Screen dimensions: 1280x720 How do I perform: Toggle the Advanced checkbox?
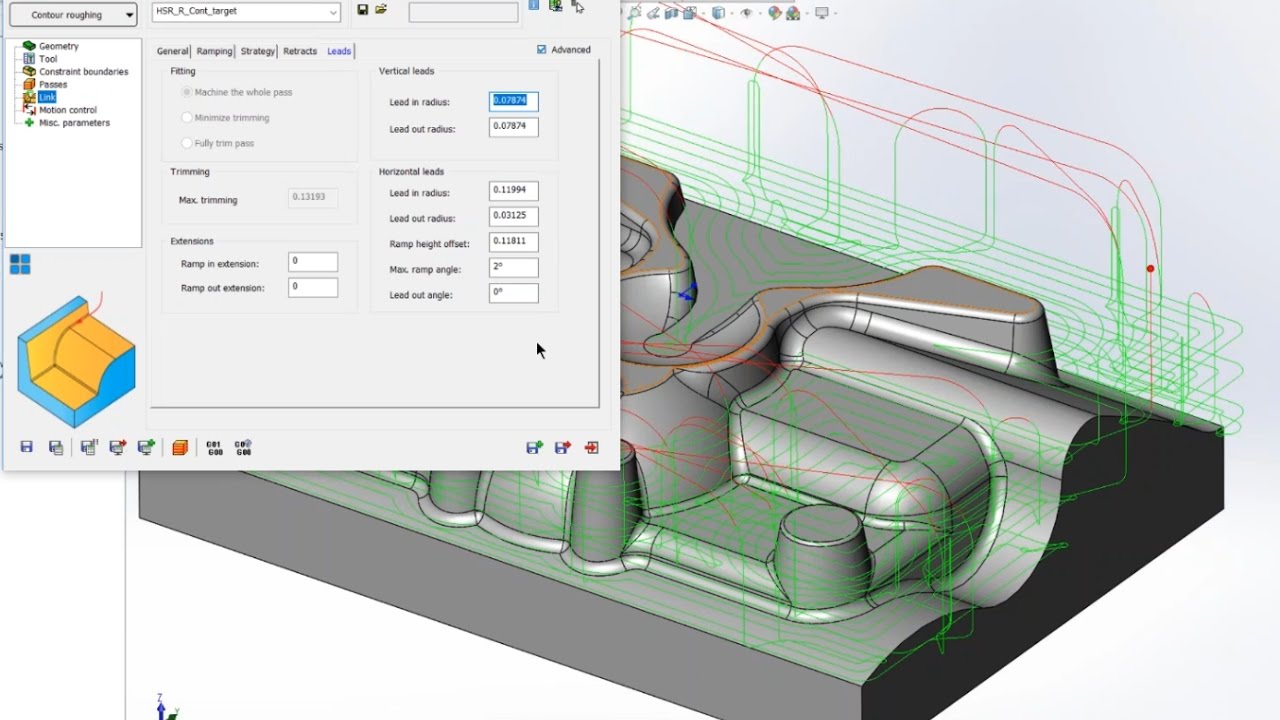[x=542, y=49]
